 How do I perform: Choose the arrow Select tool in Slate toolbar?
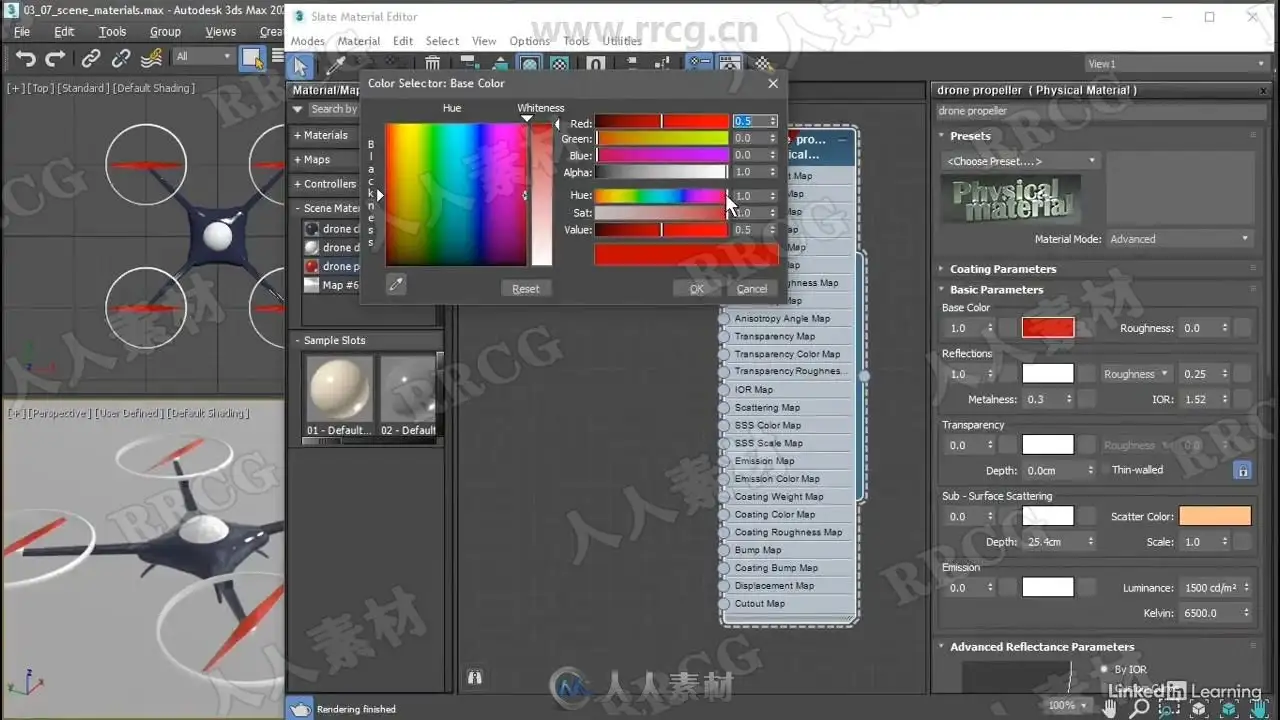[300, 66]
